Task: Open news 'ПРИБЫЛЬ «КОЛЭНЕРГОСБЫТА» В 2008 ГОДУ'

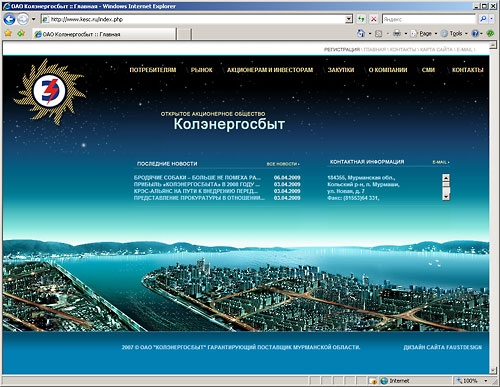Action: [x=197, y=184]
